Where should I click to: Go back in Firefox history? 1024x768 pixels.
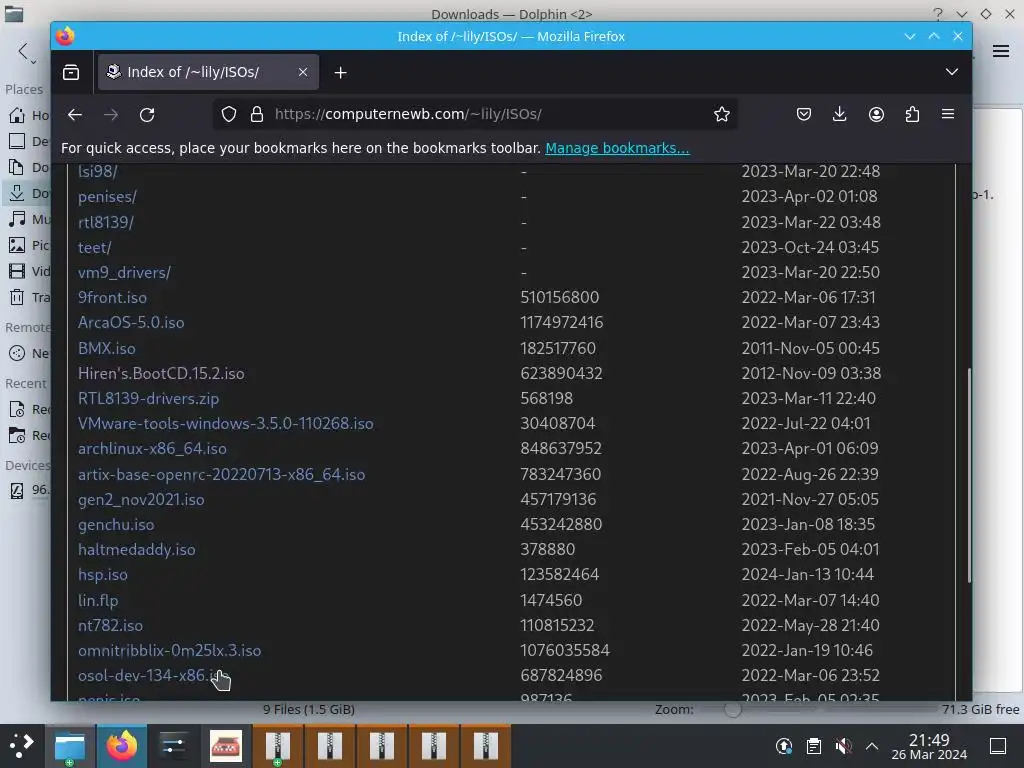coord(75,115)
